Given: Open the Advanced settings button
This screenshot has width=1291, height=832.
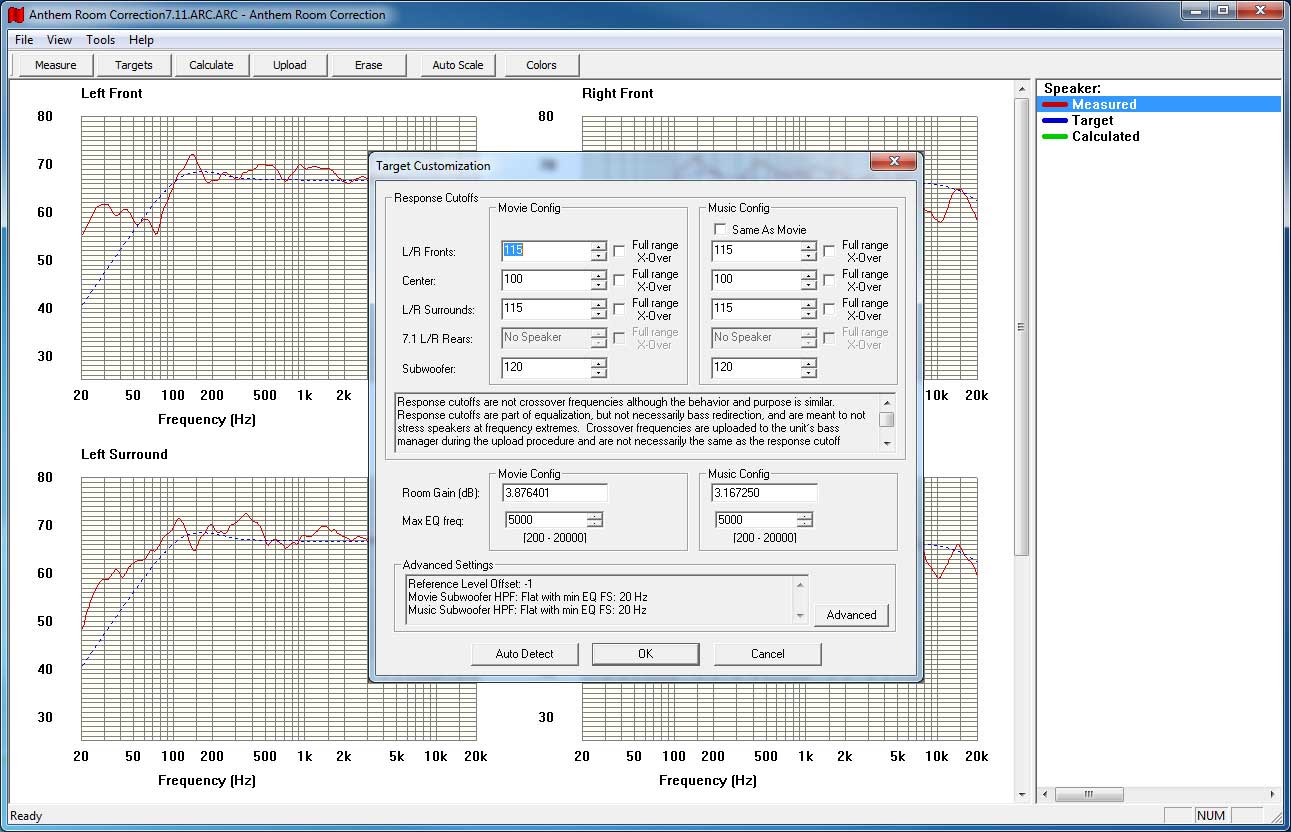Looking at the screenshot, I should click(851, 615).
